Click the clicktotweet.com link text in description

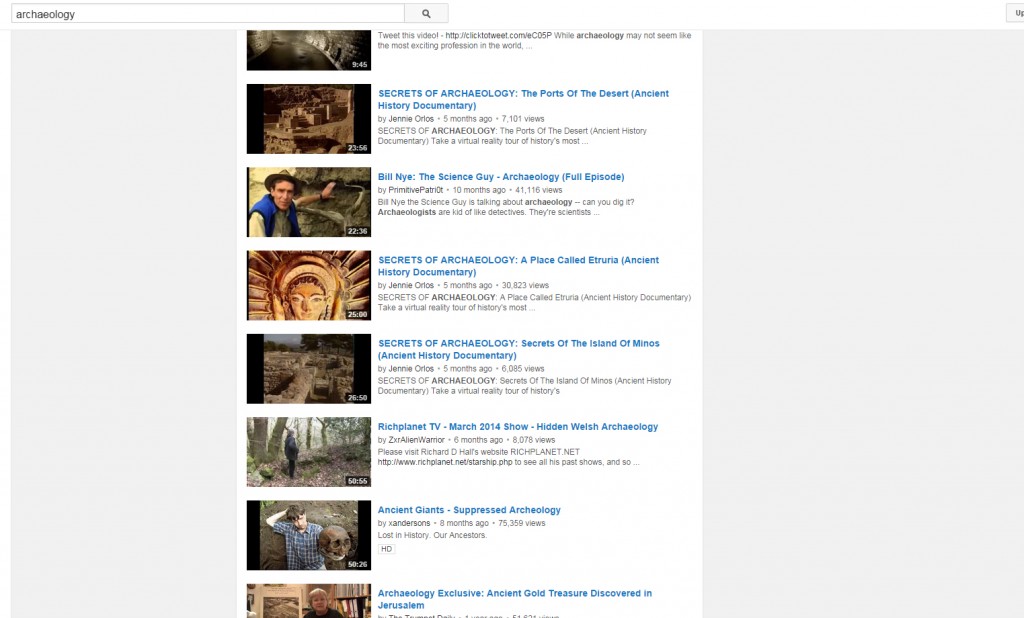(498, 36)
